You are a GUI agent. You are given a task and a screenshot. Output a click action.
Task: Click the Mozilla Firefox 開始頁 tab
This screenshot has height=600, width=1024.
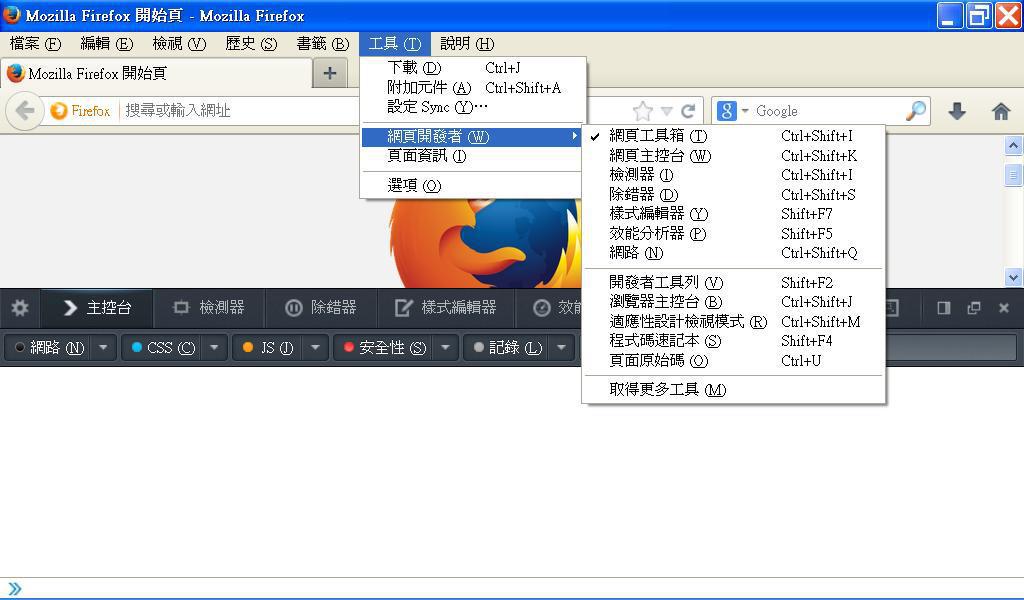(156, 73)
